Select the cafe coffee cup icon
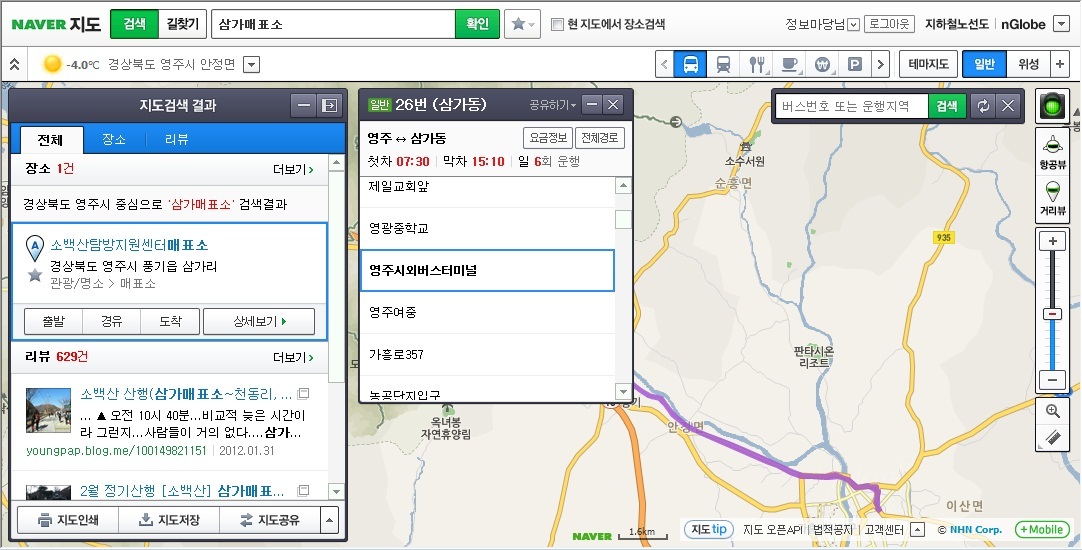 pyautogui.click(x=789, y=65)
